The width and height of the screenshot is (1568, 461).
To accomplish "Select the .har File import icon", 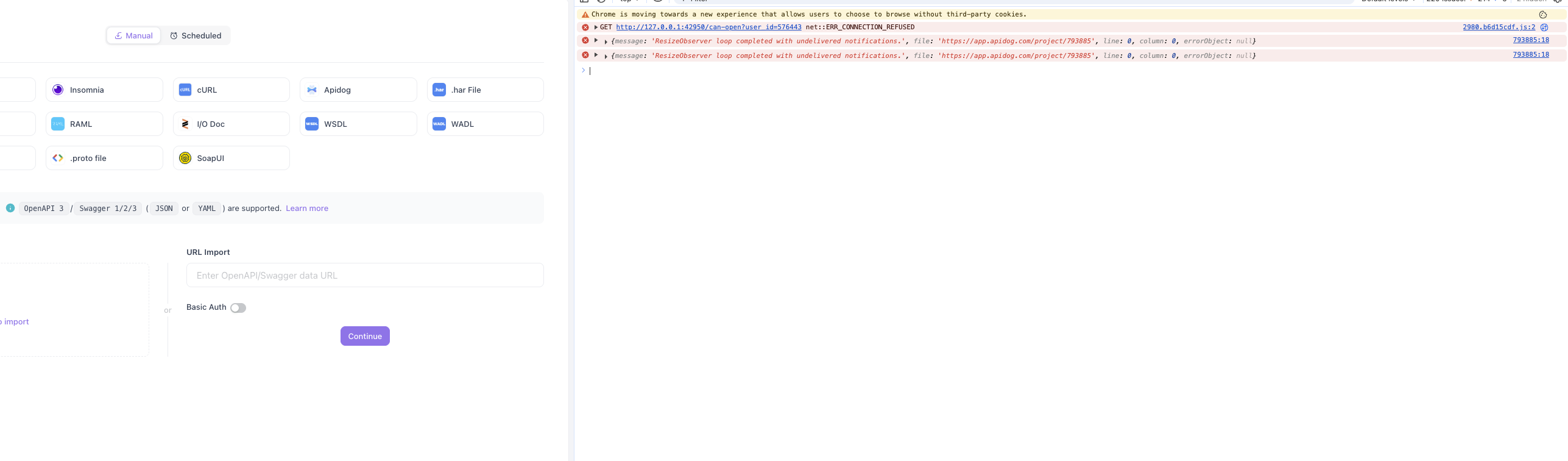I will click(439, 90).
